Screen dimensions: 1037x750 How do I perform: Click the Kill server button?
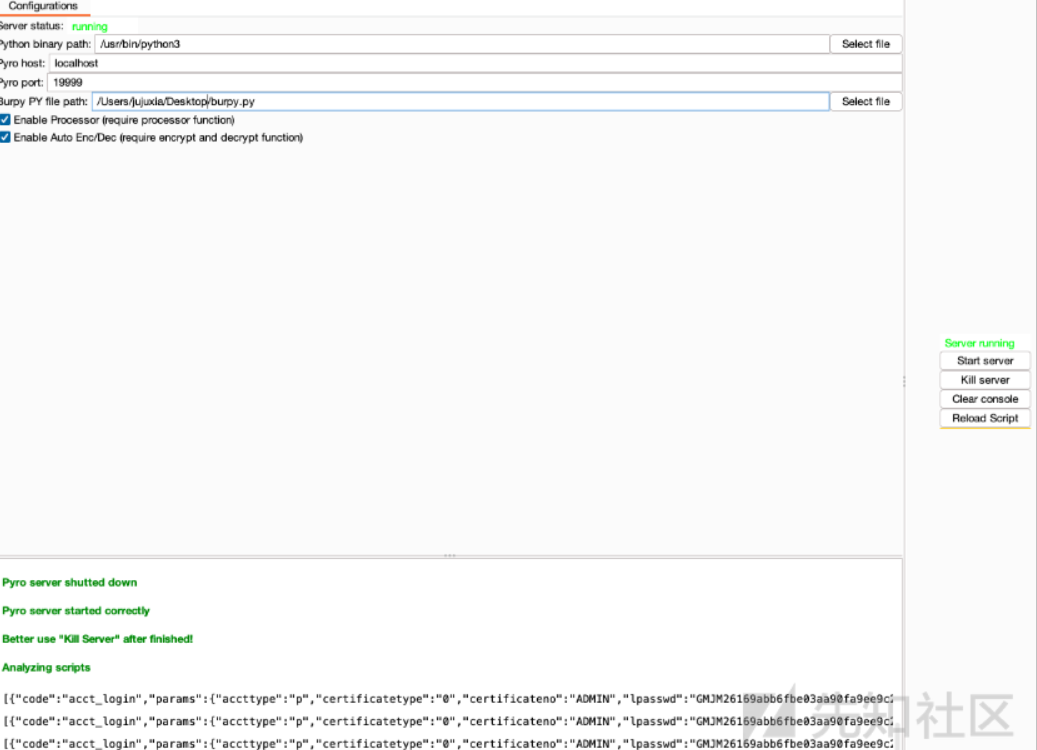[985, 380]
